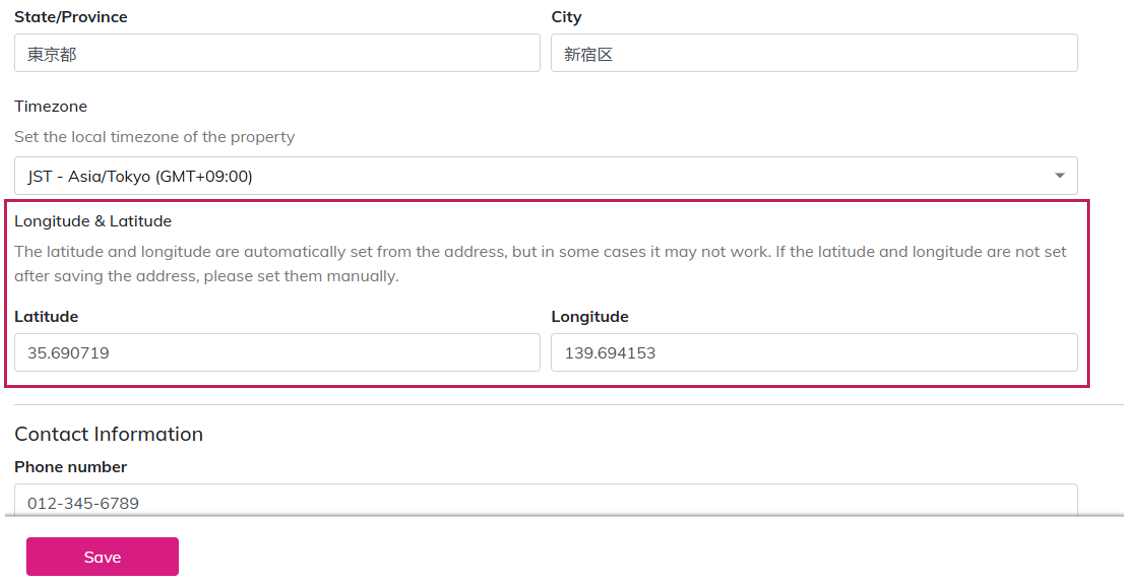Click the State/Province label
Viewport: 1135px width, 580px height.
(71, 17)
